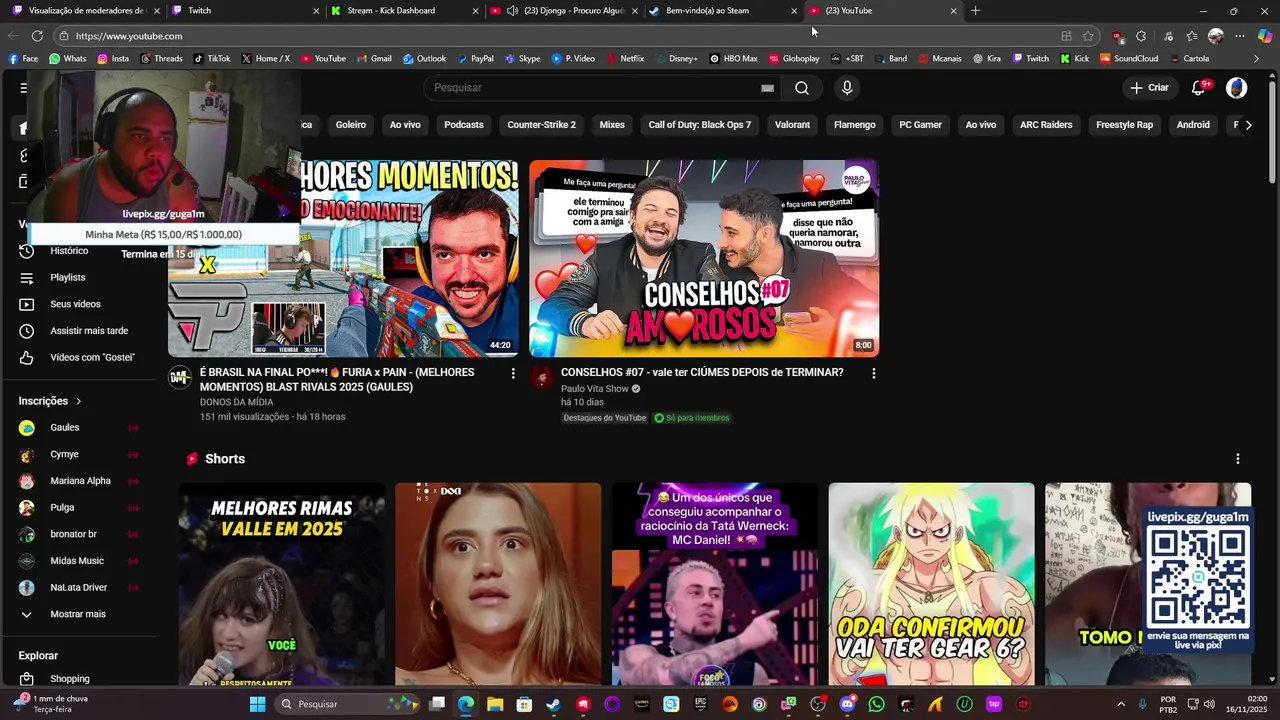Open the Gmail bookmark
Screen dimensions: 1280x720
[x=373, y=59]
